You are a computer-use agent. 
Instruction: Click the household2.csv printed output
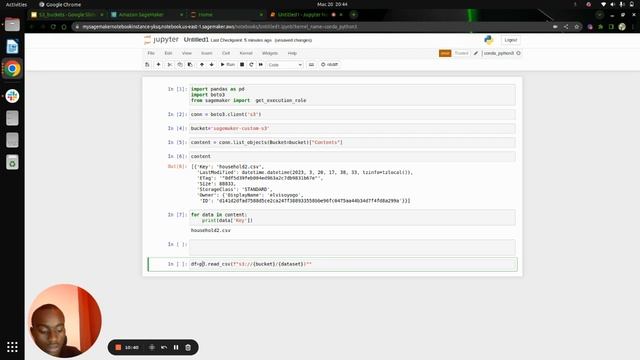(211, 230)
